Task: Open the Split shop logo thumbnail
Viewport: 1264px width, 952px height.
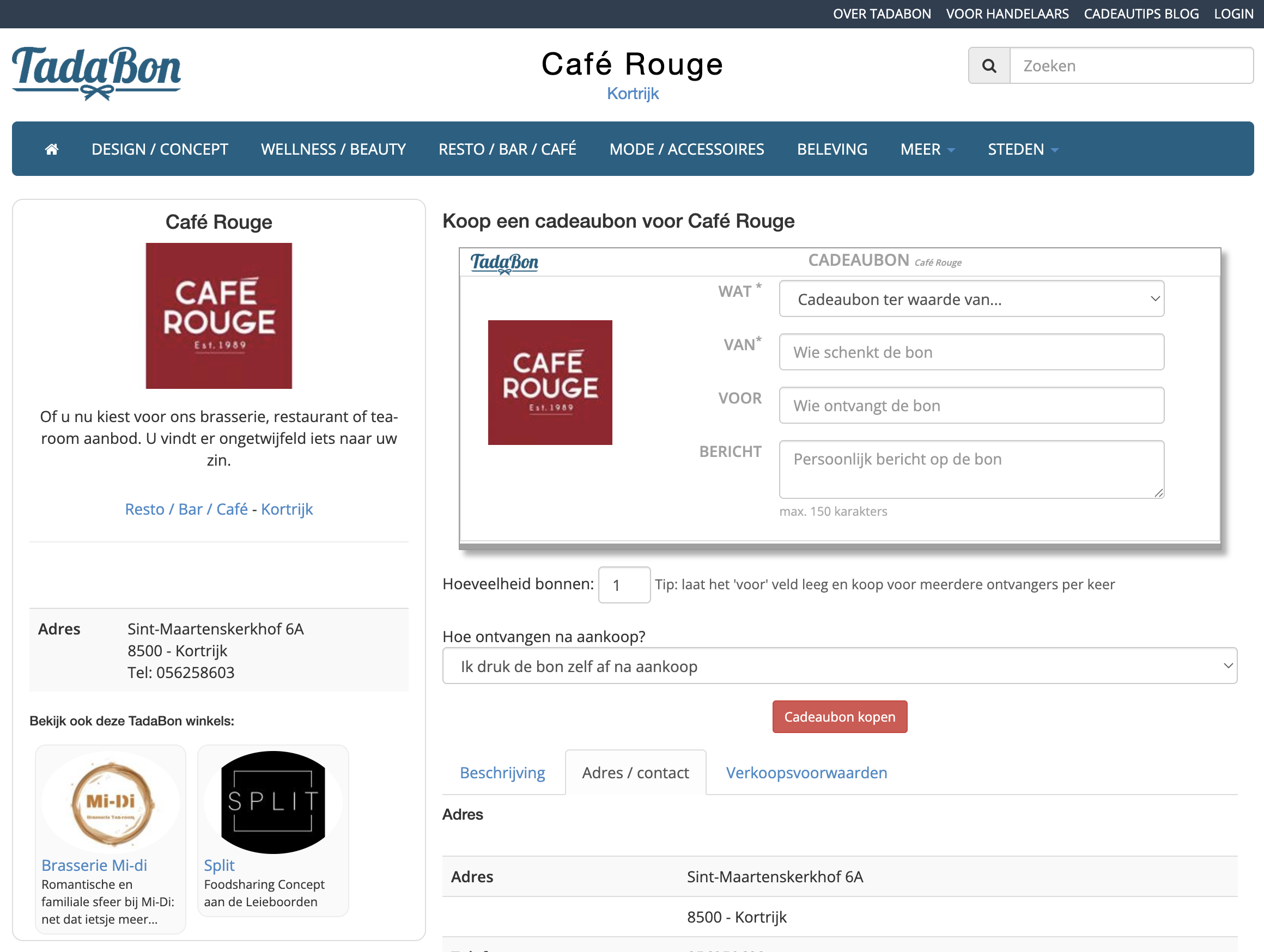Action: coord(272,802)
